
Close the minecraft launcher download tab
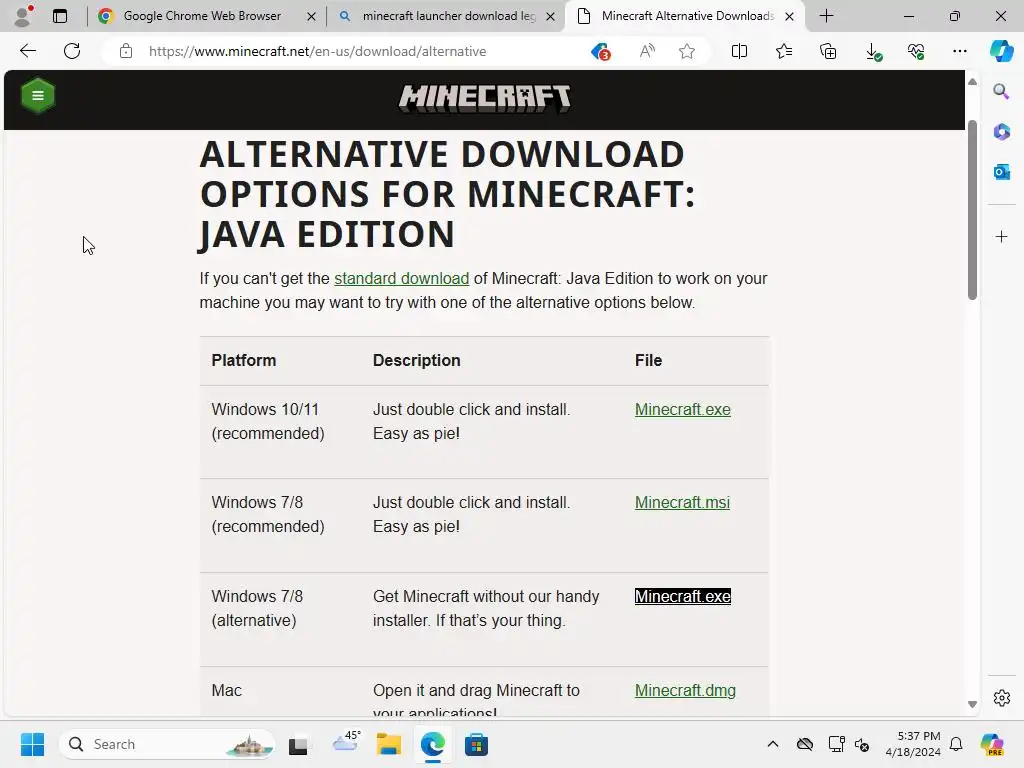[551, 16]
